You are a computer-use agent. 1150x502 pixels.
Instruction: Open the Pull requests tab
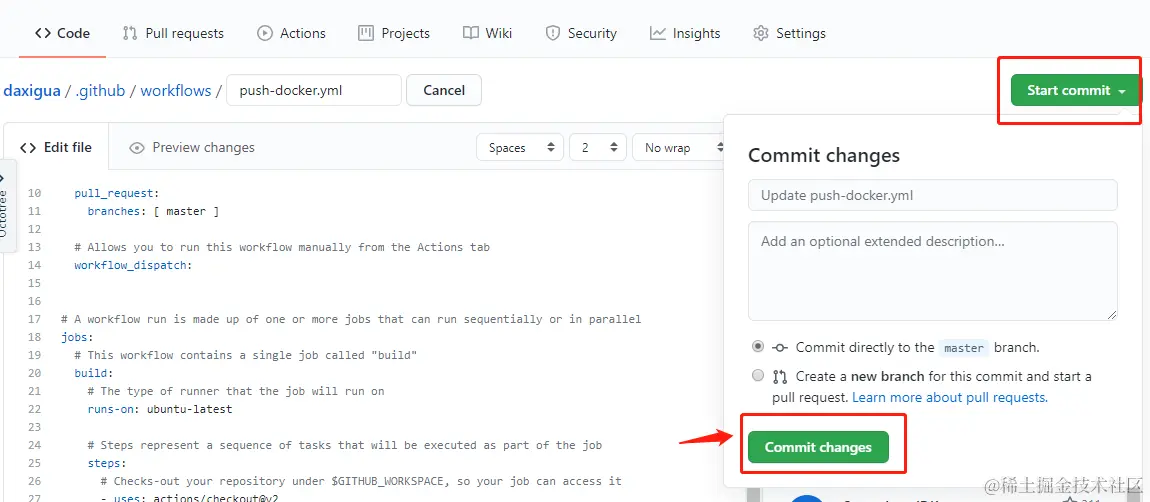173,33
